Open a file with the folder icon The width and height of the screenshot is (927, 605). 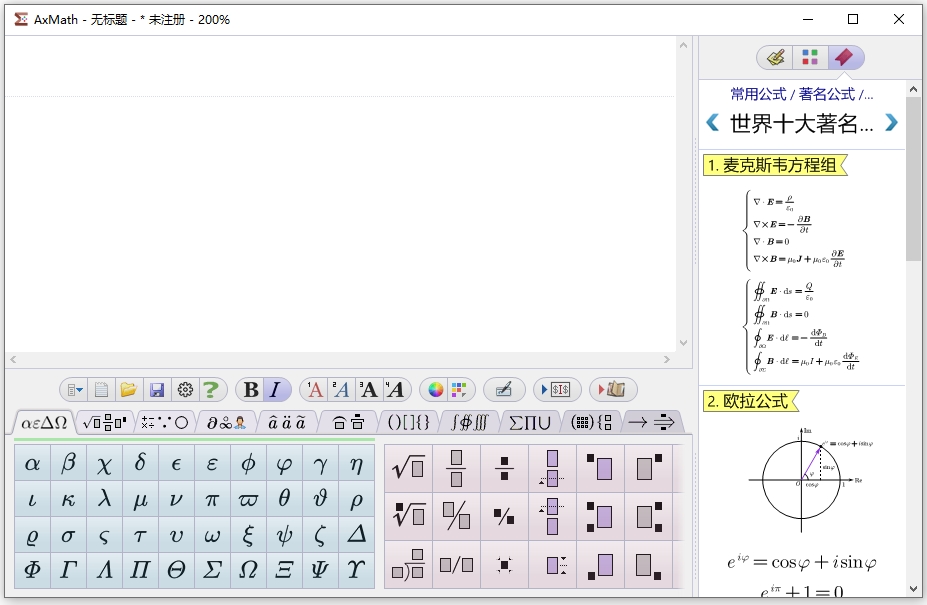pyautogui.click(x=129, y=390)
